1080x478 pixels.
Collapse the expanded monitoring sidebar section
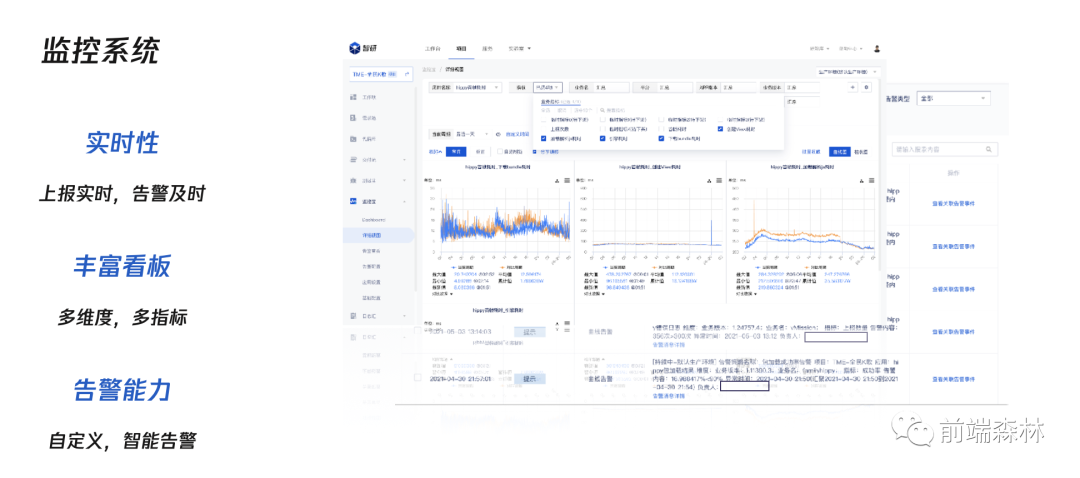(404, 201)
